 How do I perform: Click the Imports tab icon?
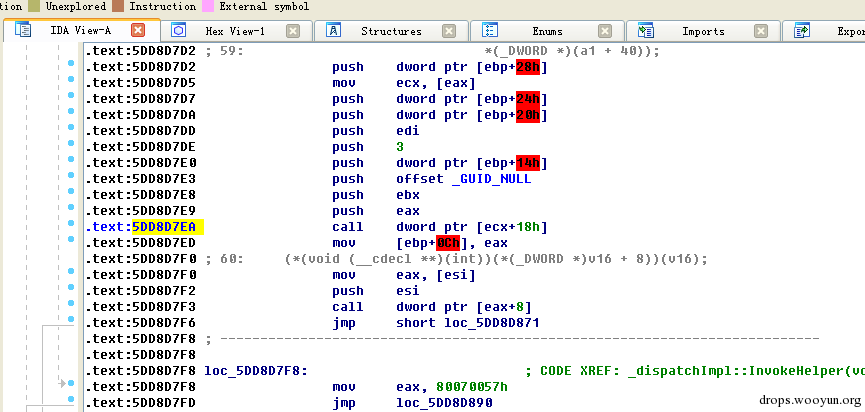point(645,31)
